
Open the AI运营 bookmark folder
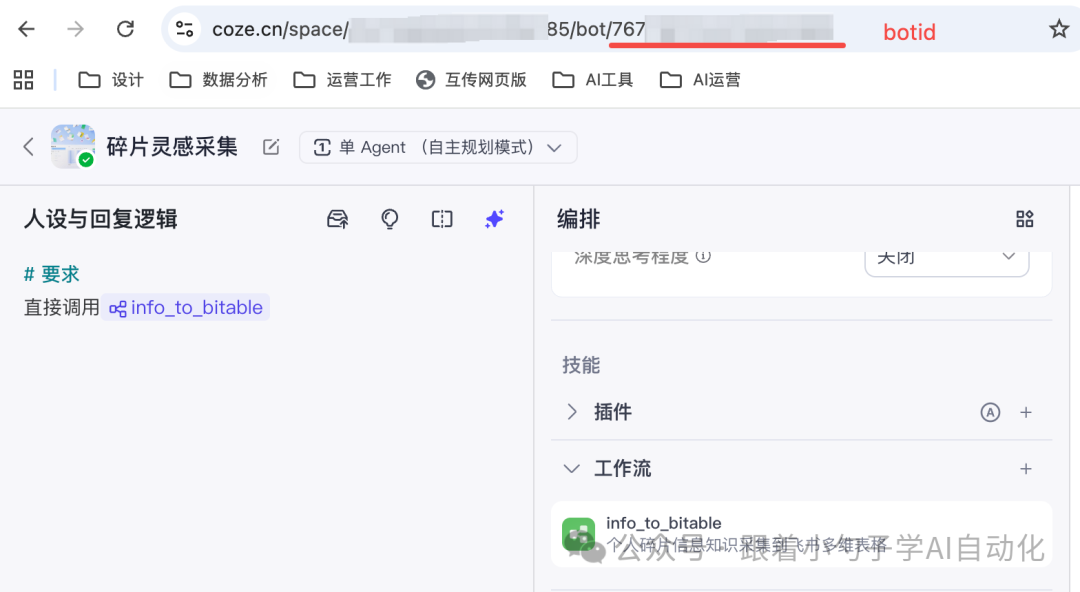click(x=700, y=80)
